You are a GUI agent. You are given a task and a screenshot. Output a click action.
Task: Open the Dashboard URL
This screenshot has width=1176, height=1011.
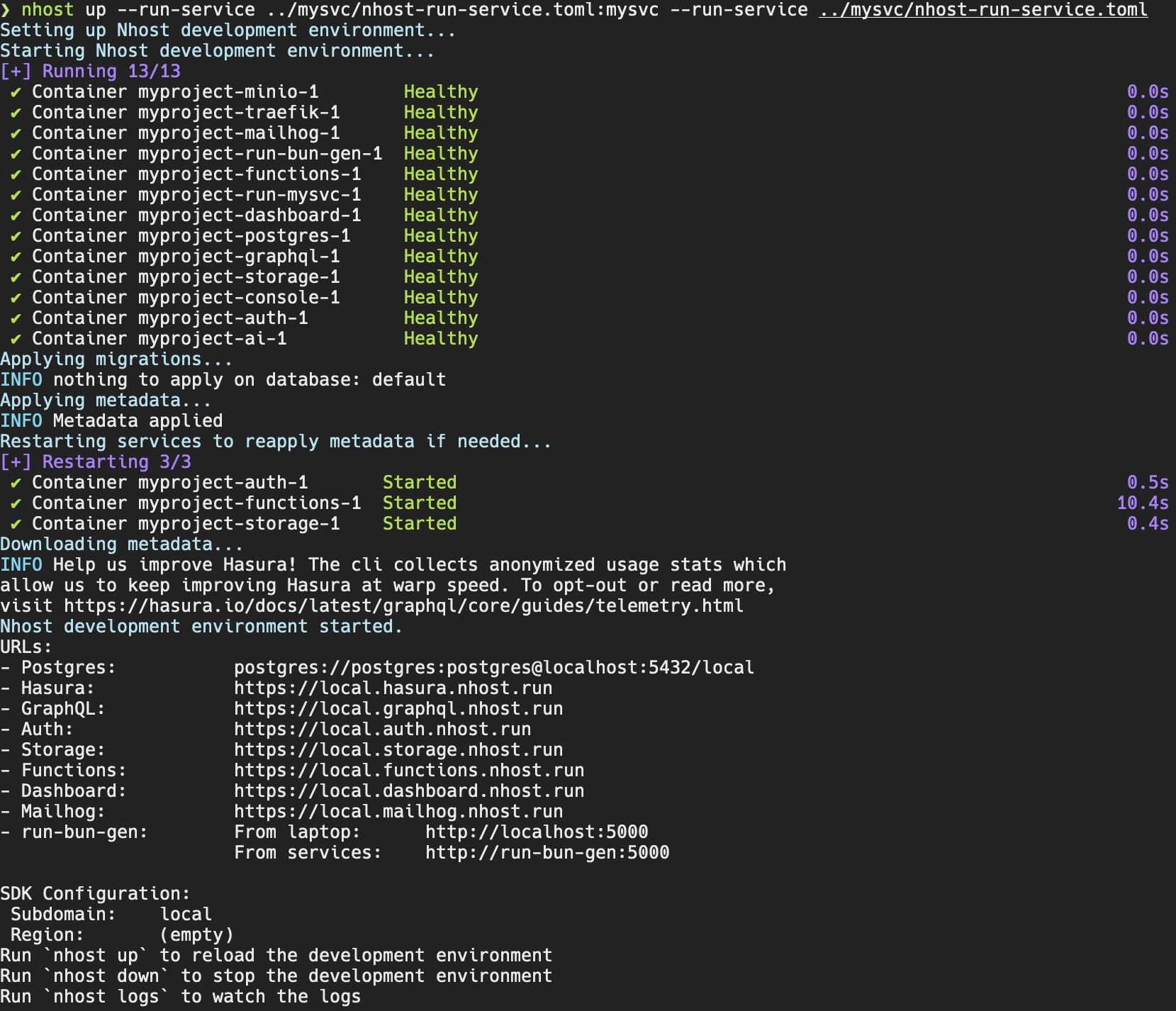(x=408, y=791)
